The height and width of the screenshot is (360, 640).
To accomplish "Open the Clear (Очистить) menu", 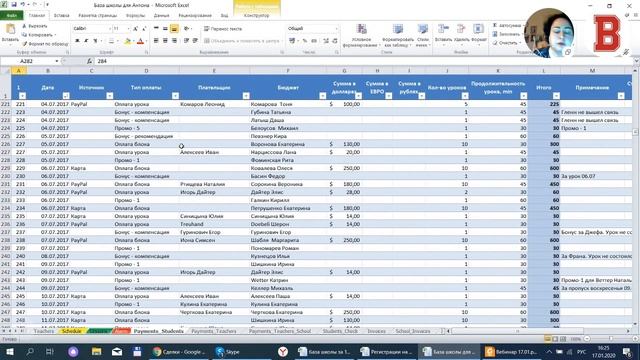I will (507, 43).
